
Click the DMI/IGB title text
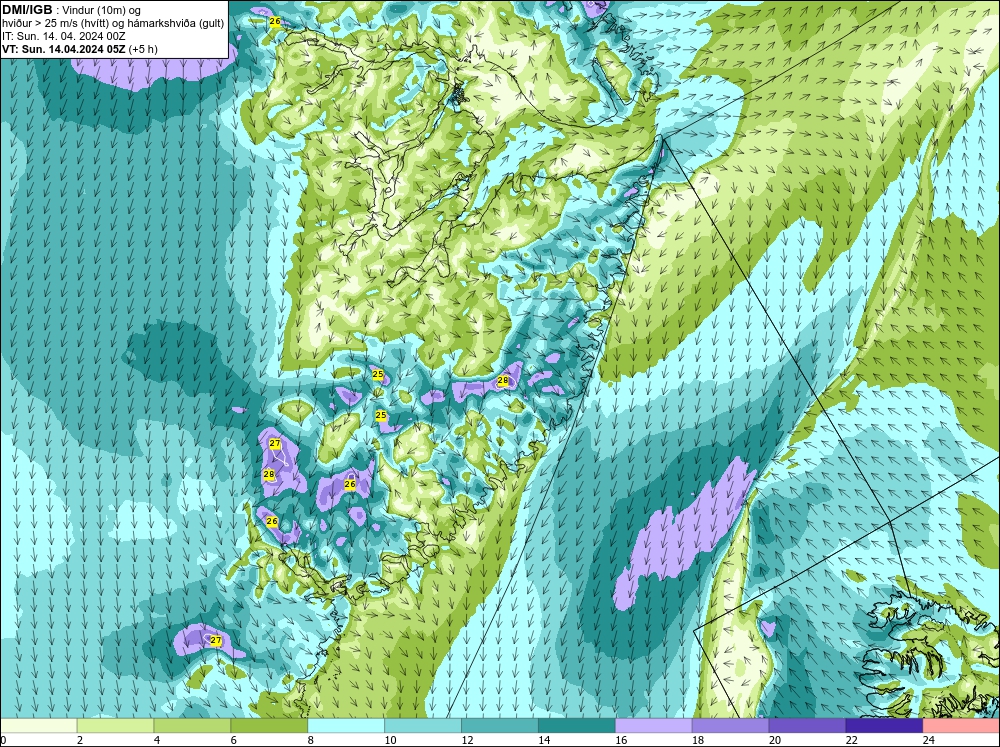27,10
